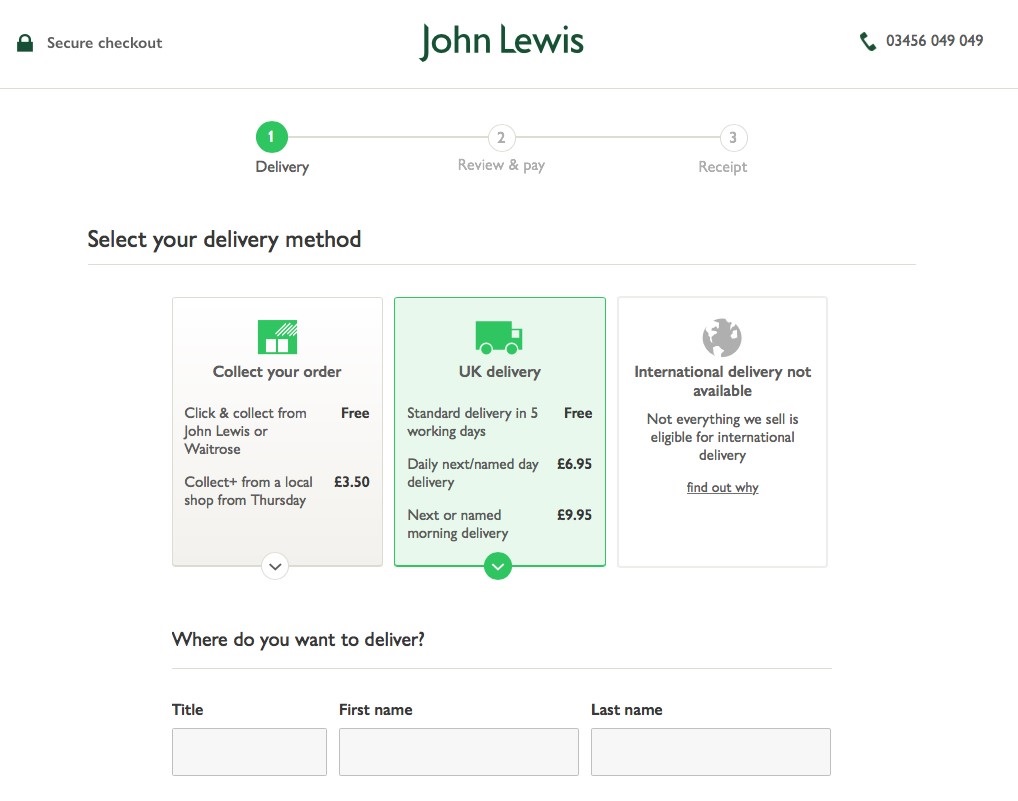The height and width of the screenshot is (801, 1018).
Task: Open the find out why link
Action: tap(723, 487)
